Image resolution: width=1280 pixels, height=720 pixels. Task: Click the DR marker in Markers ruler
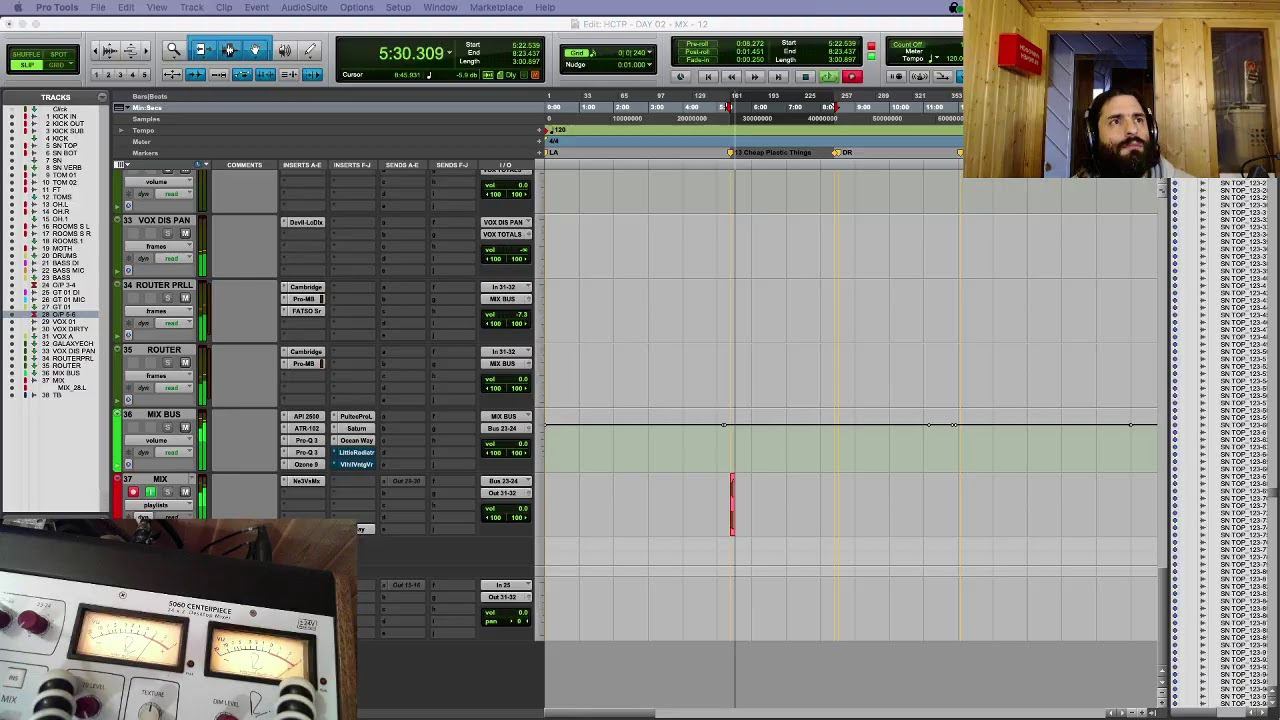(x=843, y=152)
